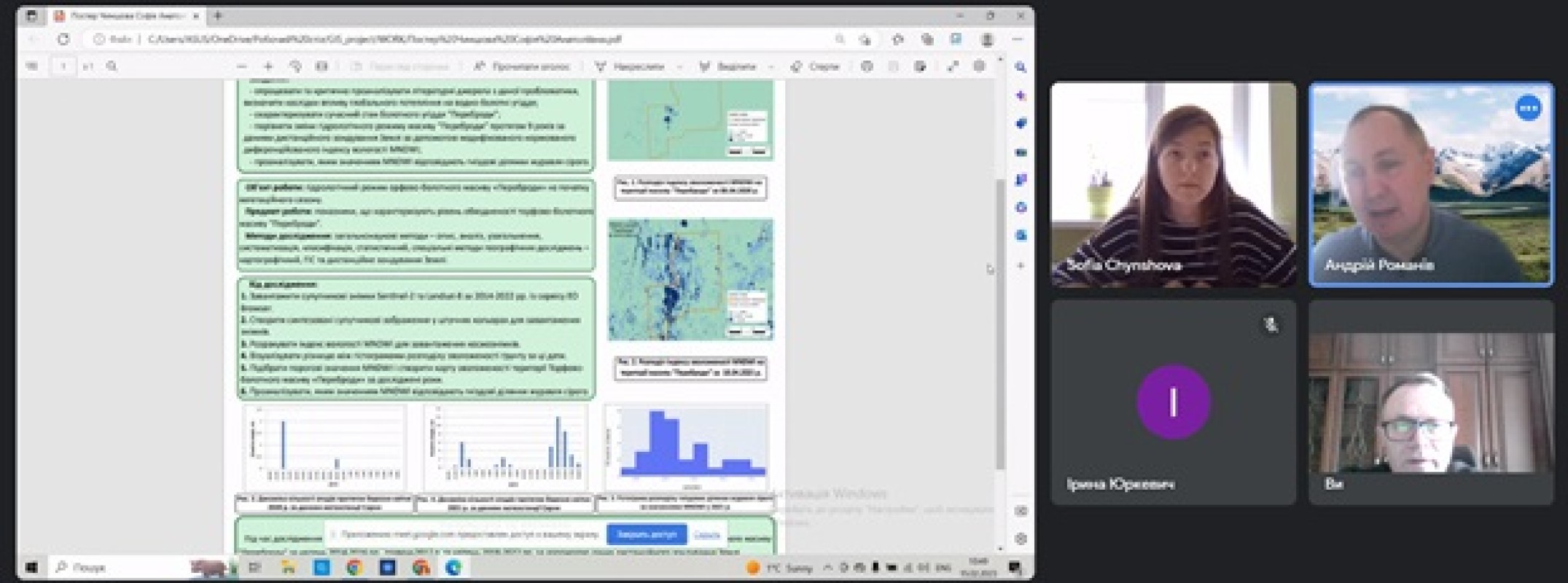Click the PDF fullscreen expand icon

click(x=952, y=66)
